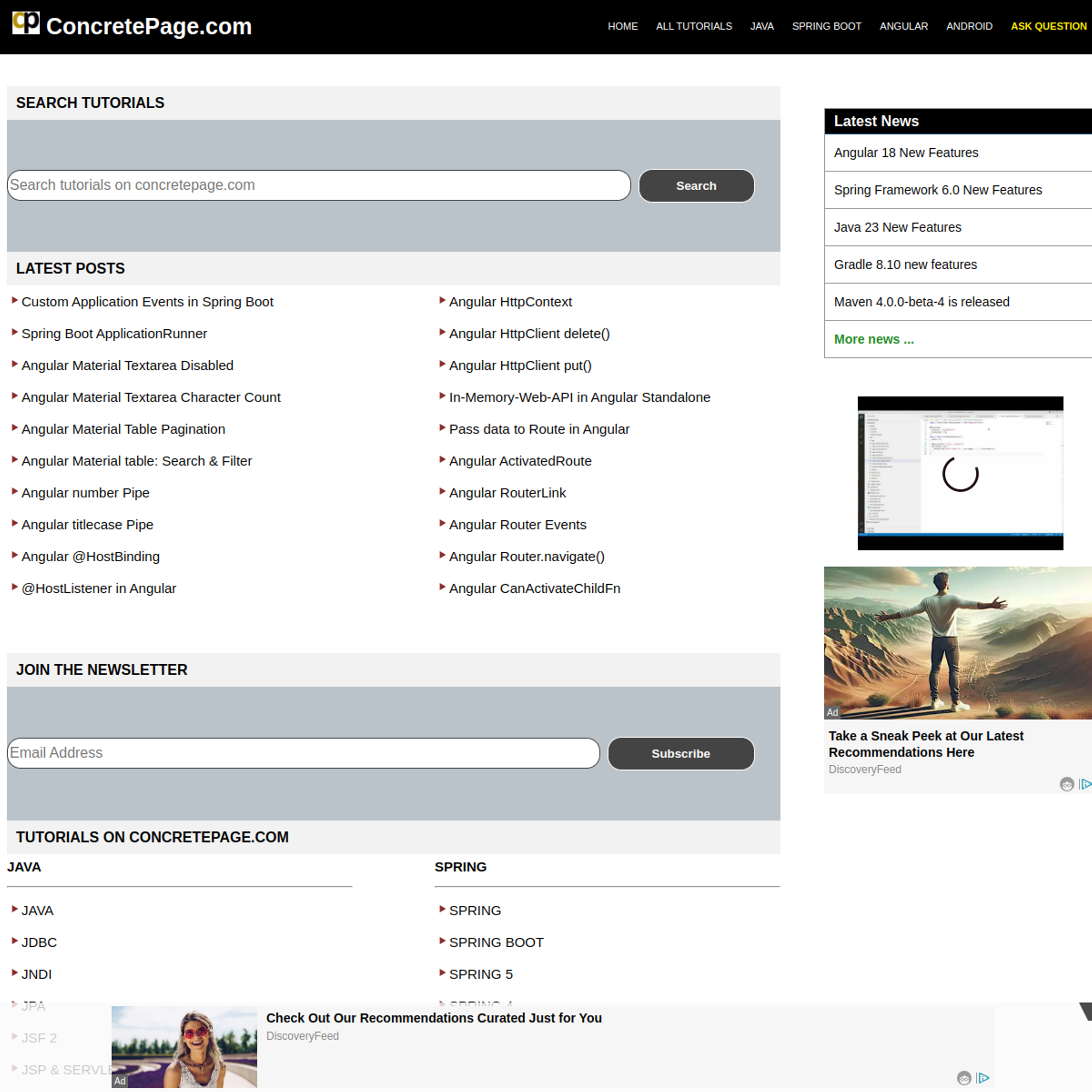Click the man-on-mountain ad image
Viewport: 1092px width, 1092px height.
[x=958, y=643]
